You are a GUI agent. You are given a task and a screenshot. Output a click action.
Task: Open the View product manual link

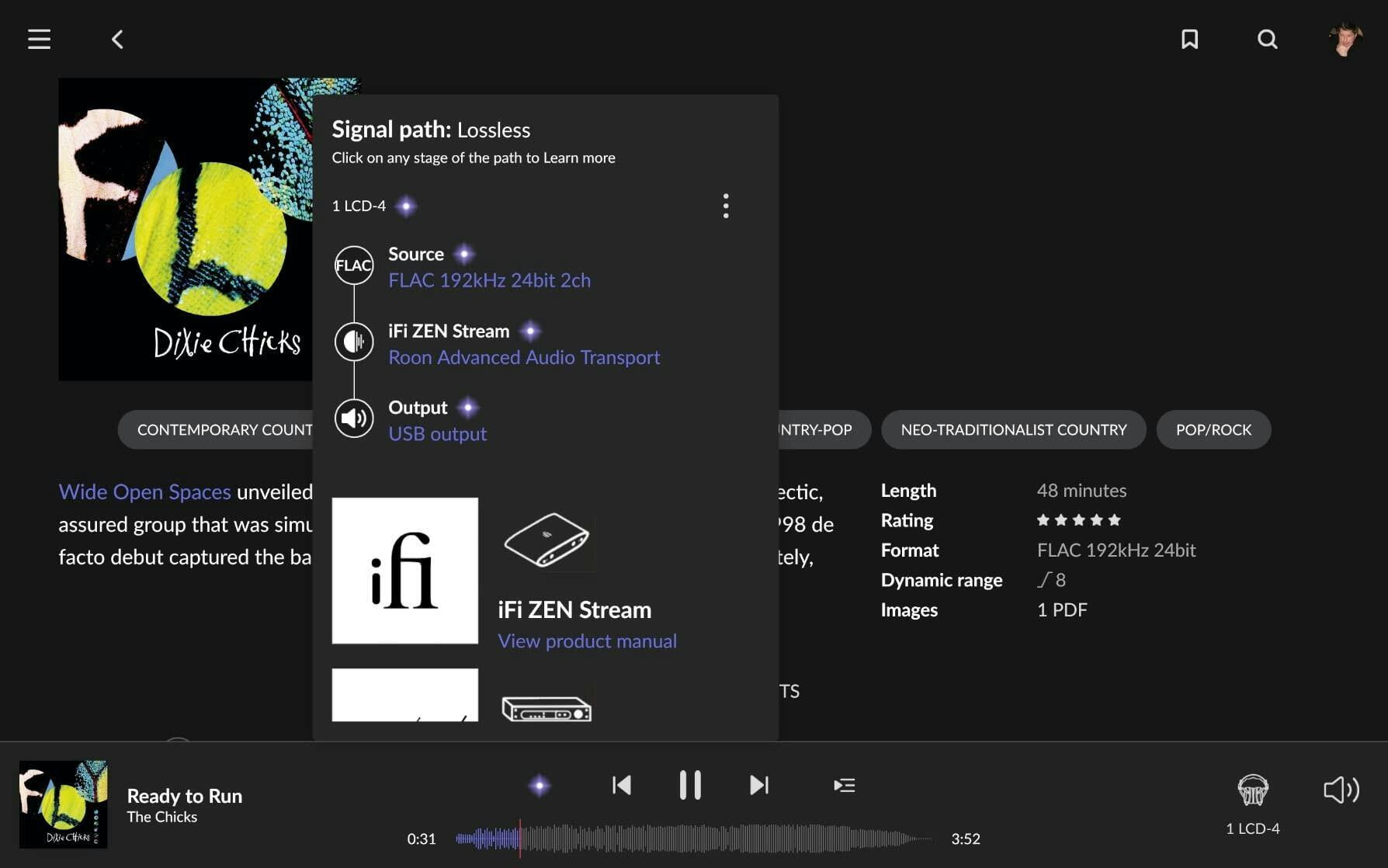[x=587, y=641]
